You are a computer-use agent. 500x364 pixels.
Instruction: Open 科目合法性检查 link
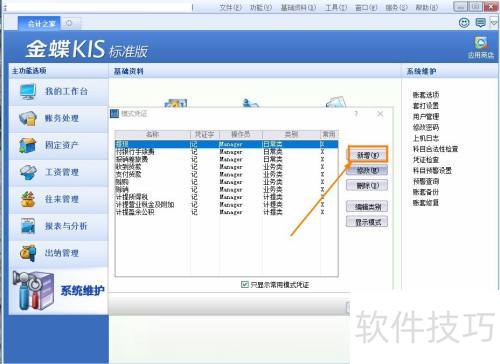tap(435, 149)
